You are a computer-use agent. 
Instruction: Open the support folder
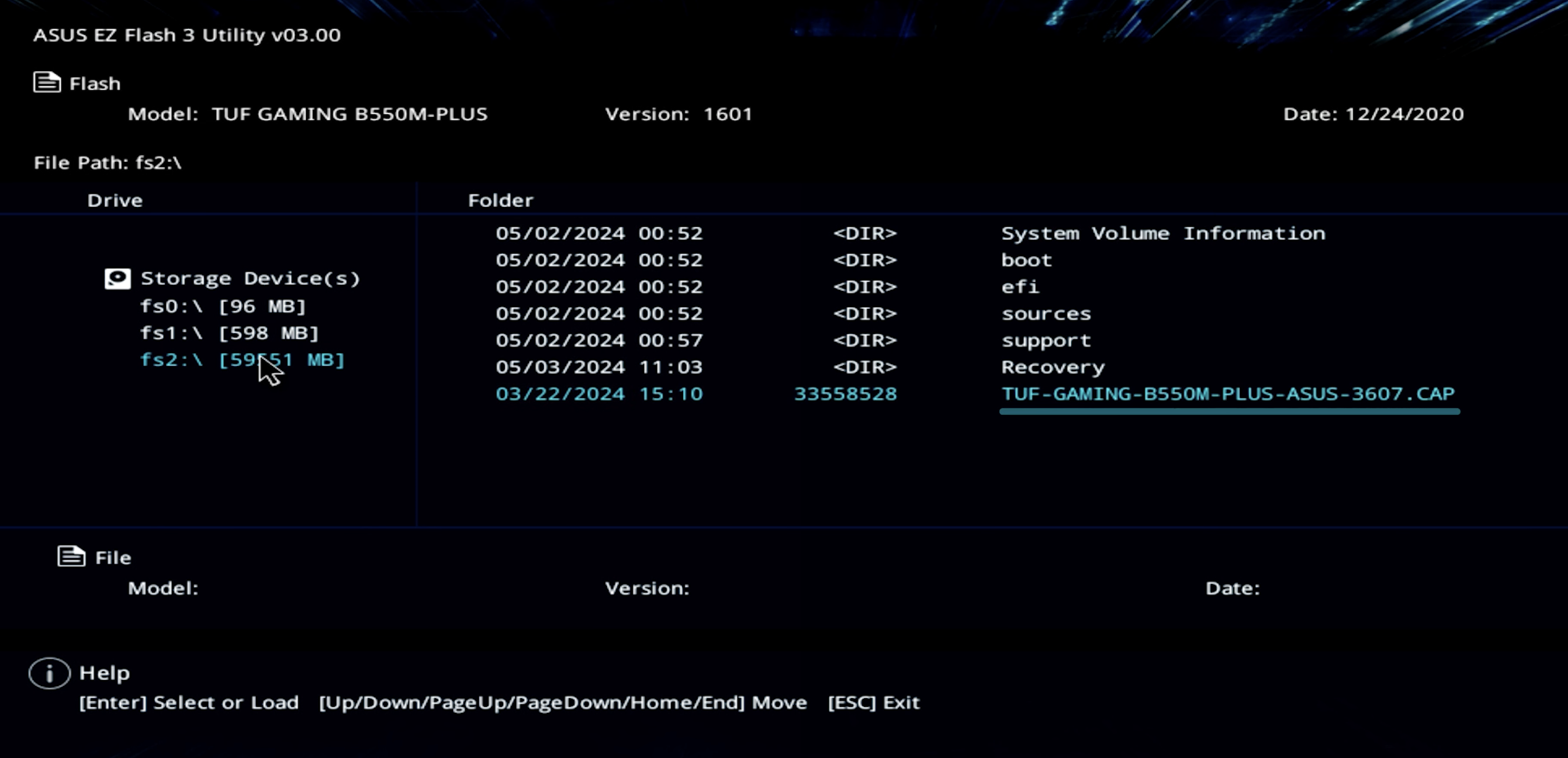click(x=1046, y=341)
